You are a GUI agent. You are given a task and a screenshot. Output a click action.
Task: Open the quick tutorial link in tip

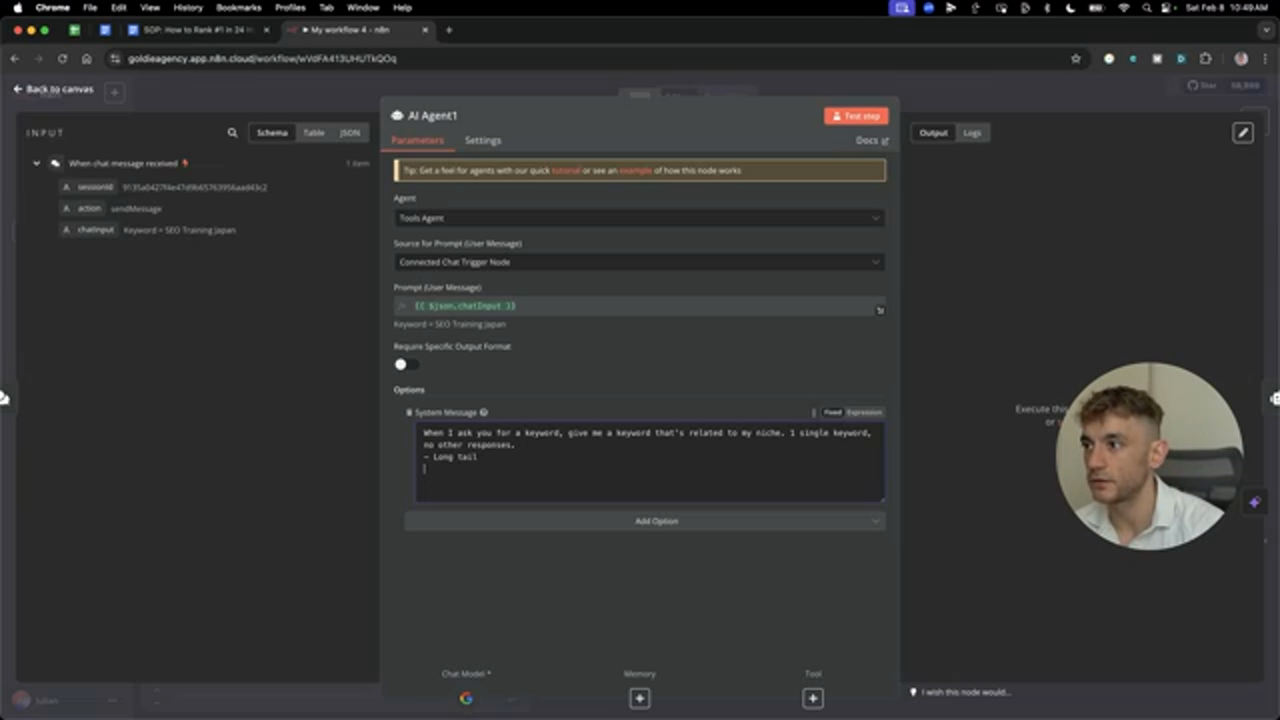click(566, 170)
